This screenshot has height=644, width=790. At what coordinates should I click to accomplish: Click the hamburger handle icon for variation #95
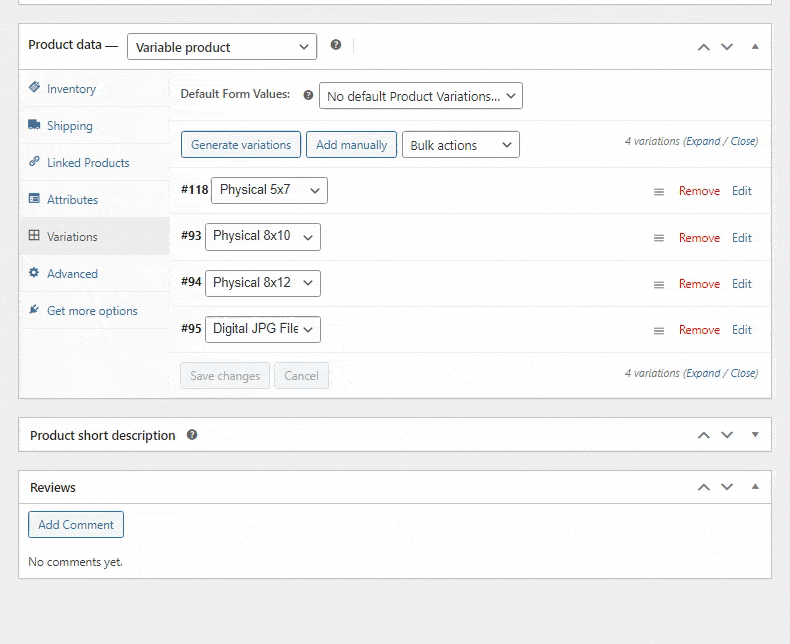point(659,330)
